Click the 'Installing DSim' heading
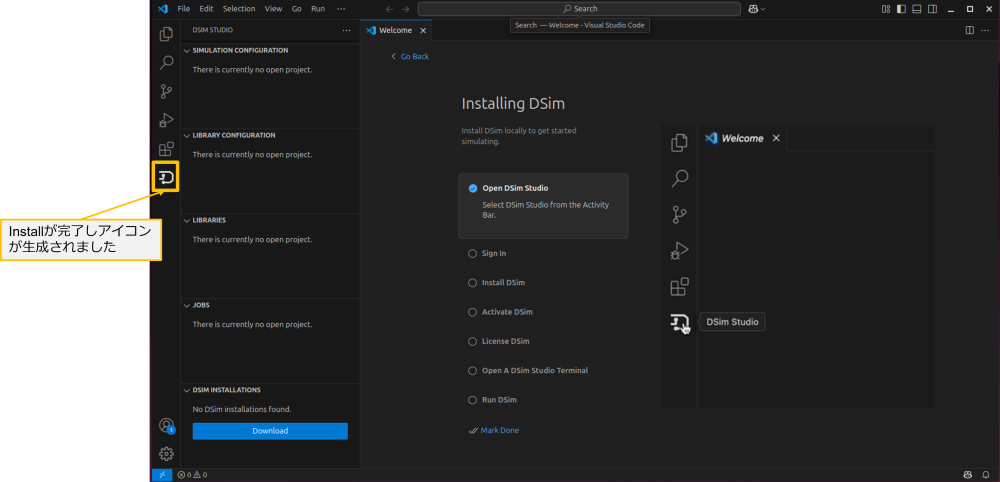This screenshot has width=1000, height=482. tap(513, 103)
